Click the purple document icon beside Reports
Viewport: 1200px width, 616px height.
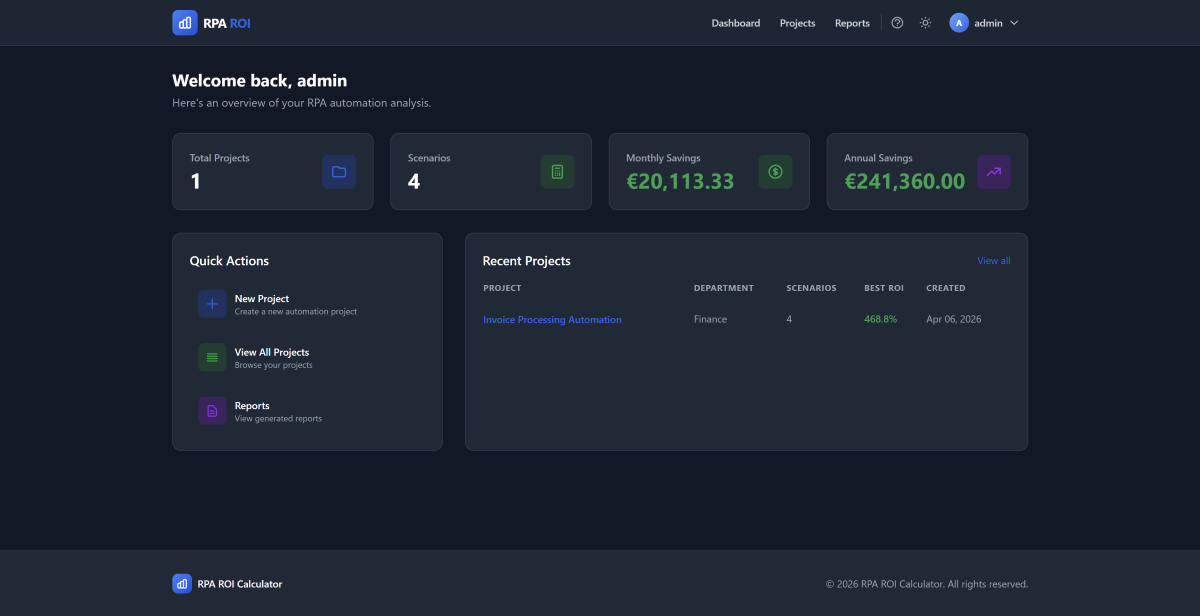pos(211,411)
